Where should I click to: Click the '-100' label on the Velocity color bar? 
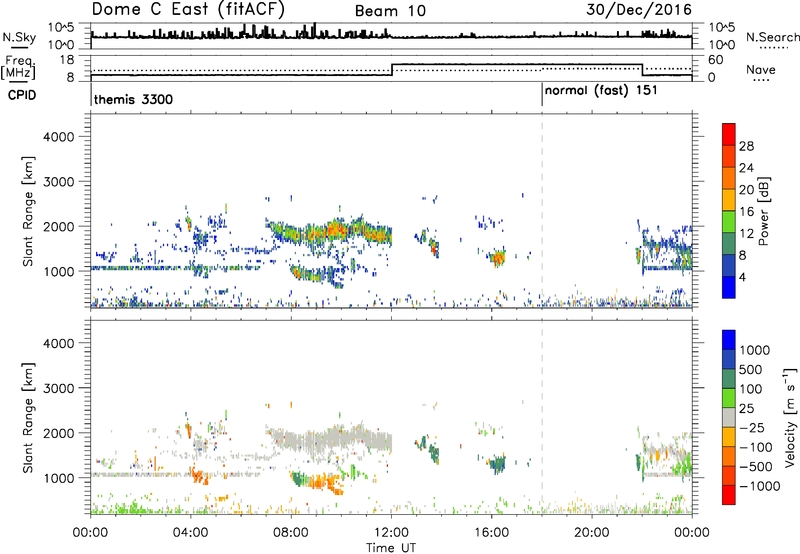756,447
